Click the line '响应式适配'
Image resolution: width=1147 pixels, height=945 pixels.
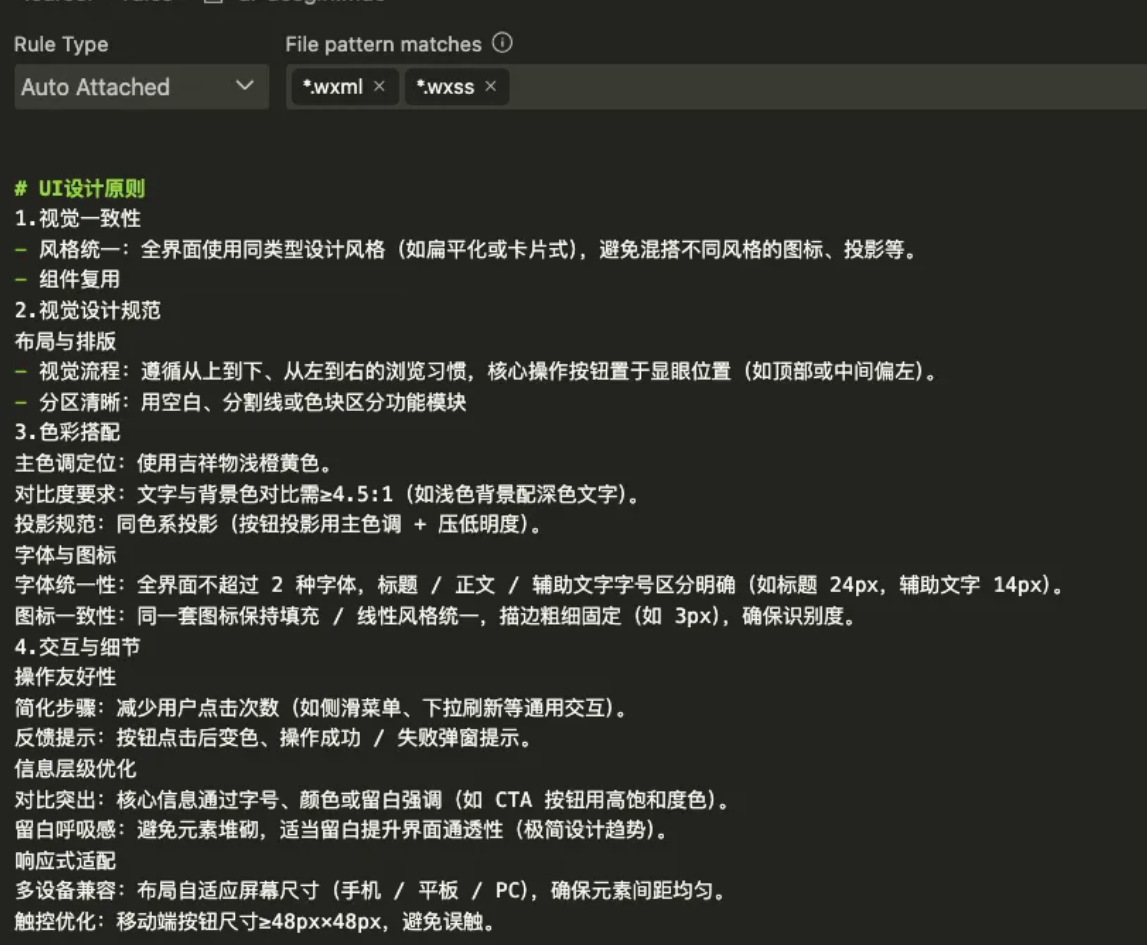[x=65, y=861]
